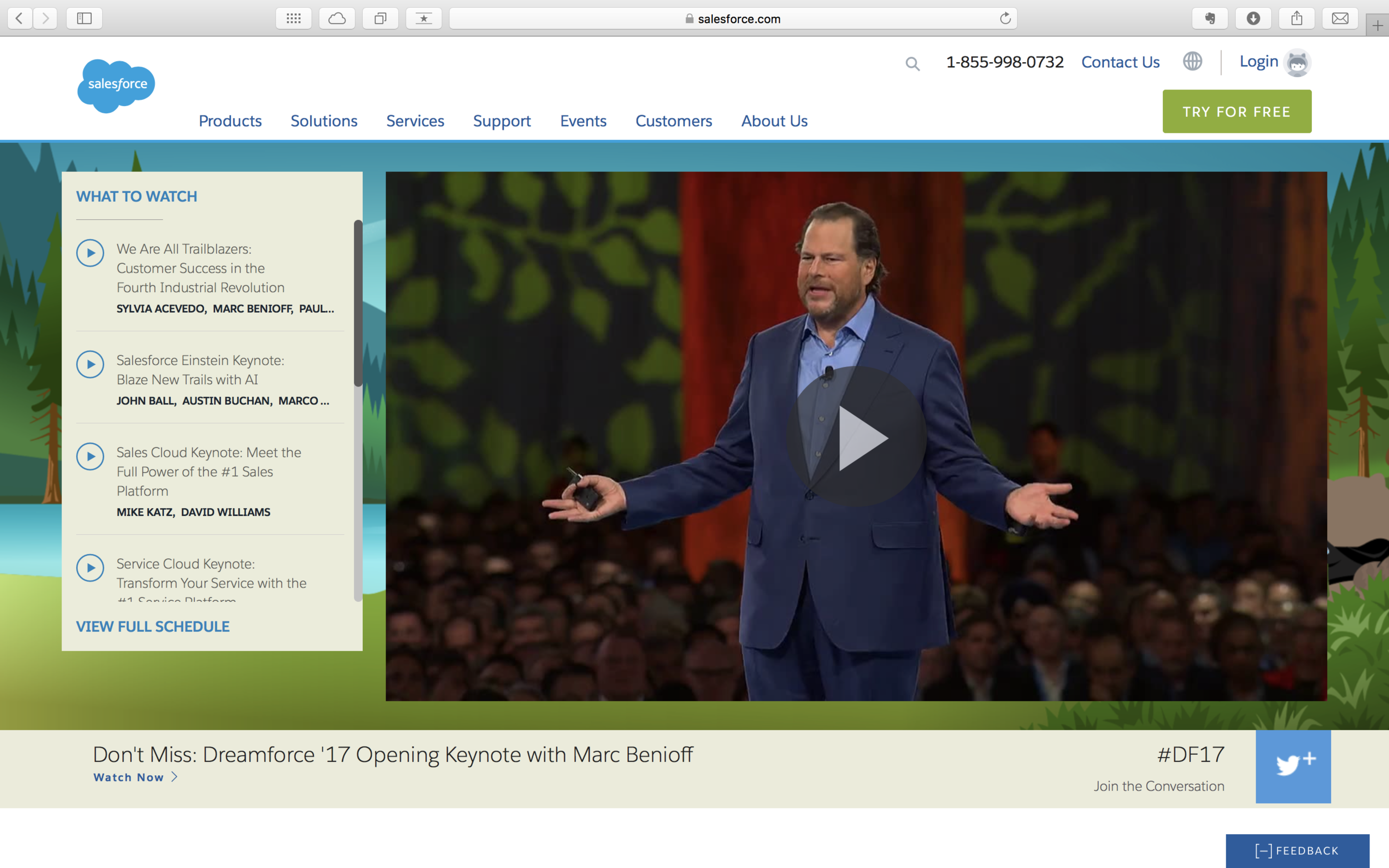Play the We Are All Trailblazers video
1389x868 pixels.
pos(90,253)
